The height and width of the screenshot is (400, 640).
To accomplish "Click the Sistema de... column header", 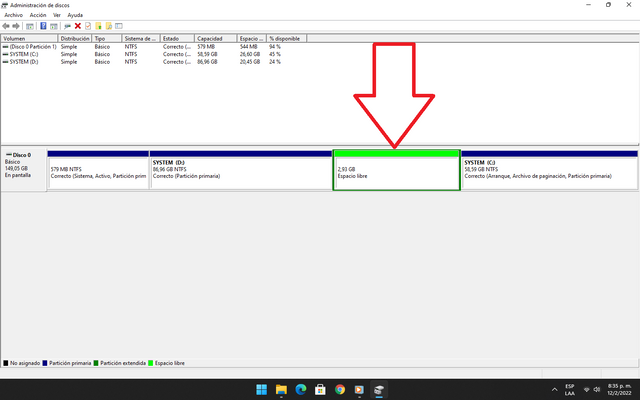I will coord(141,38).
